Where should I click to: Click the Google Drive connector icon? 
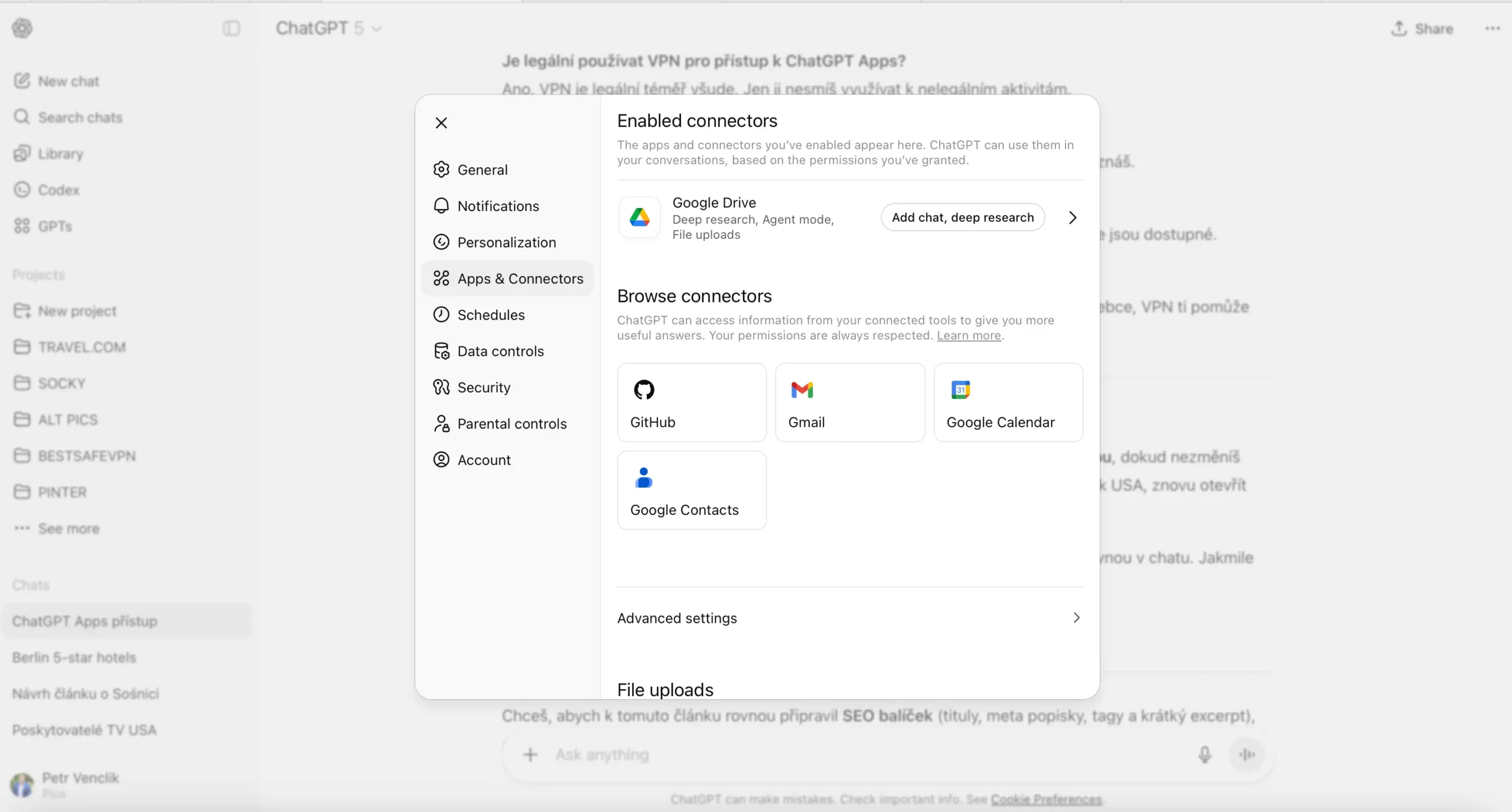pos(640,217)
